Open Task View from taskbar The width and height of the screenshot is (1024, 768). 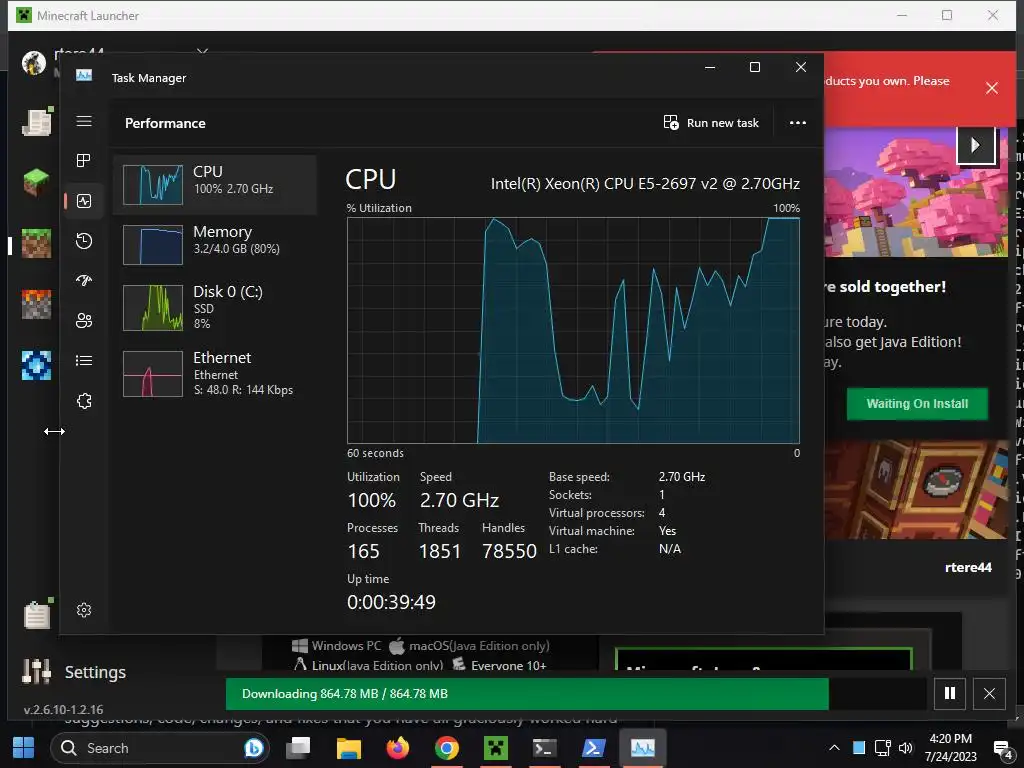[298, 748]
